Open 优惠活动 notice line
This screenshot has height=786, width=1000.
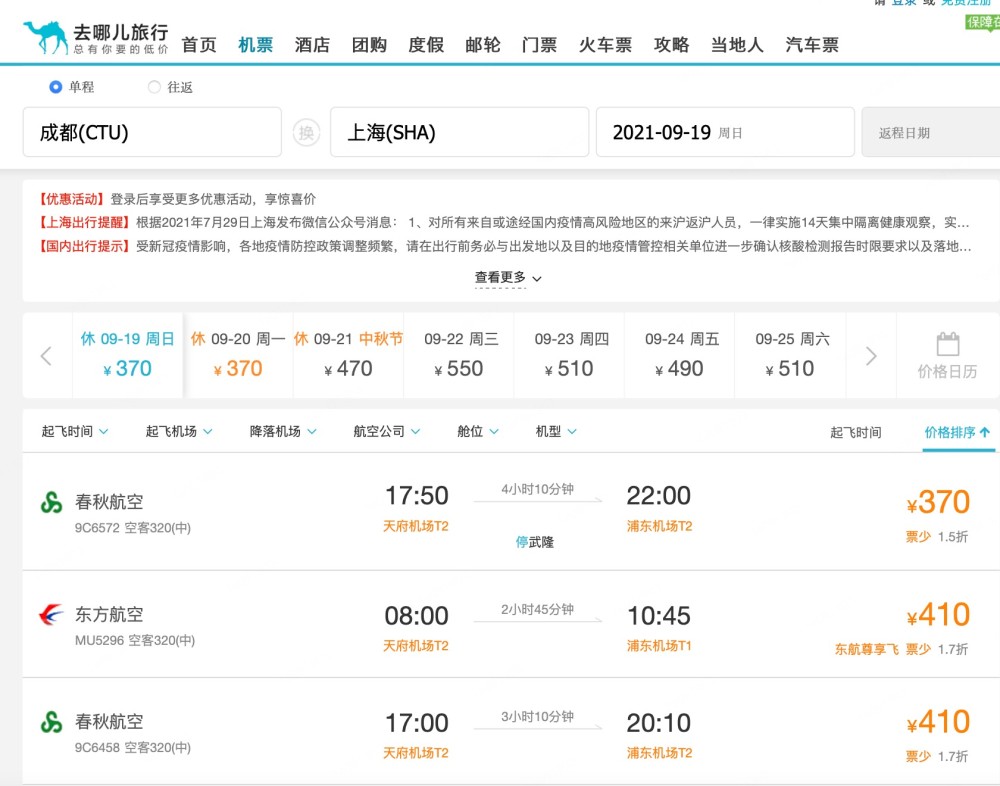[x=177, y=199]
